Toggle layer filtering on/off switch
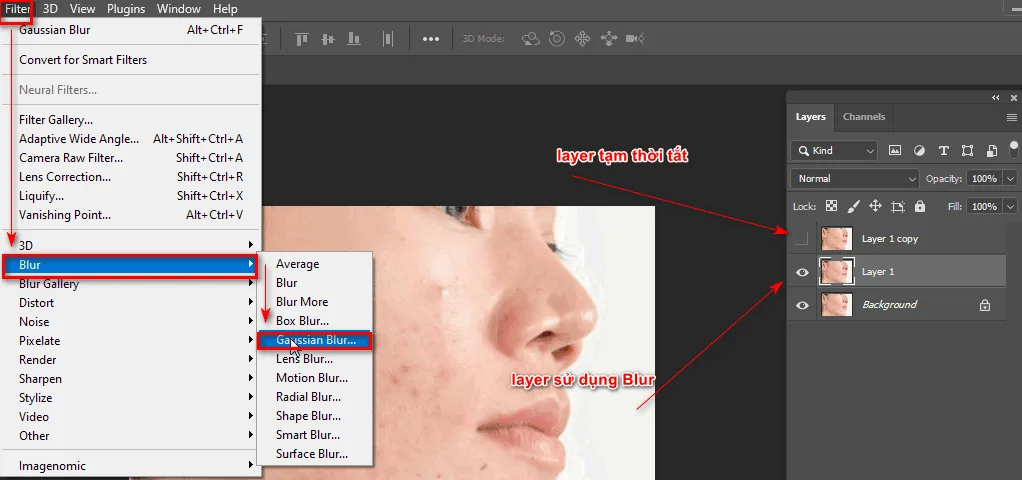This screenshot has height=480, width=1022. [x=1014, y=147]
